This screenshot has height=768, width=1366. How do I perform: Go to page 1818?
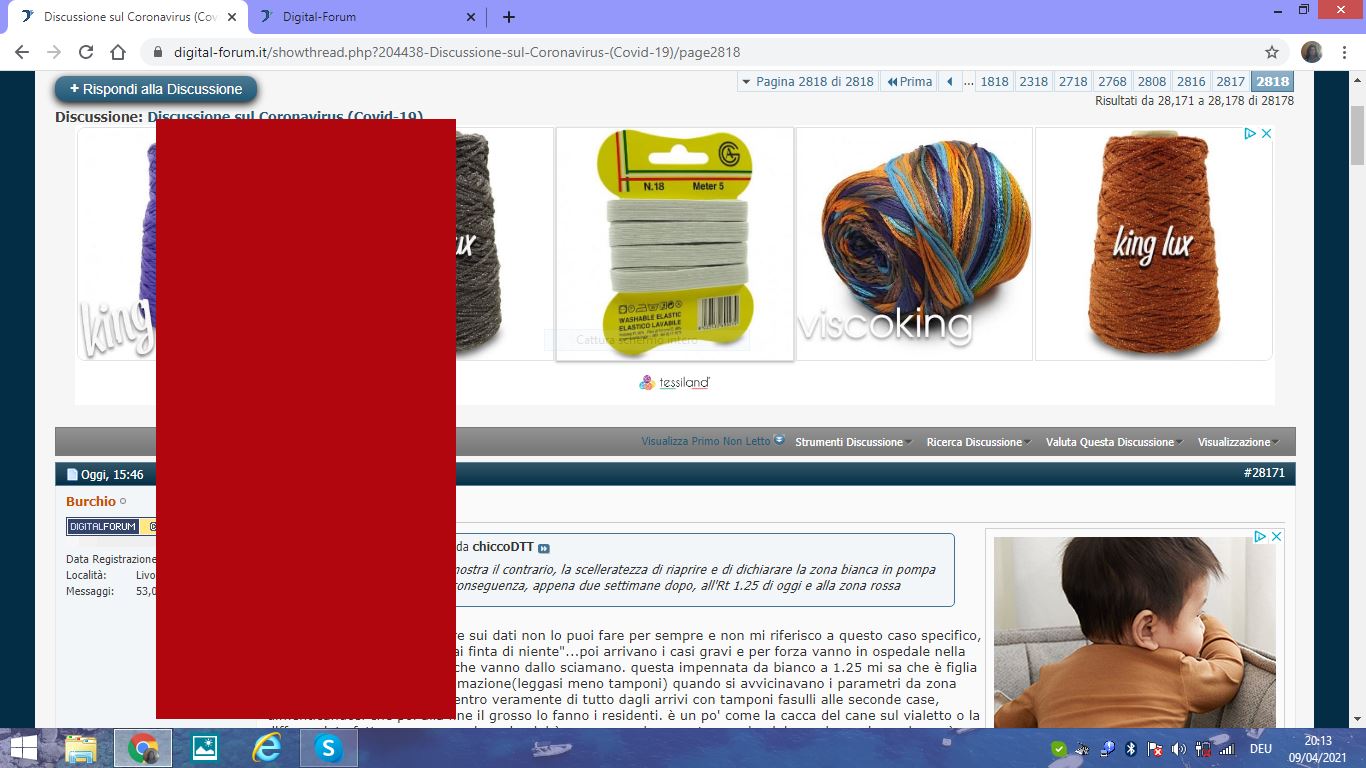994,82
